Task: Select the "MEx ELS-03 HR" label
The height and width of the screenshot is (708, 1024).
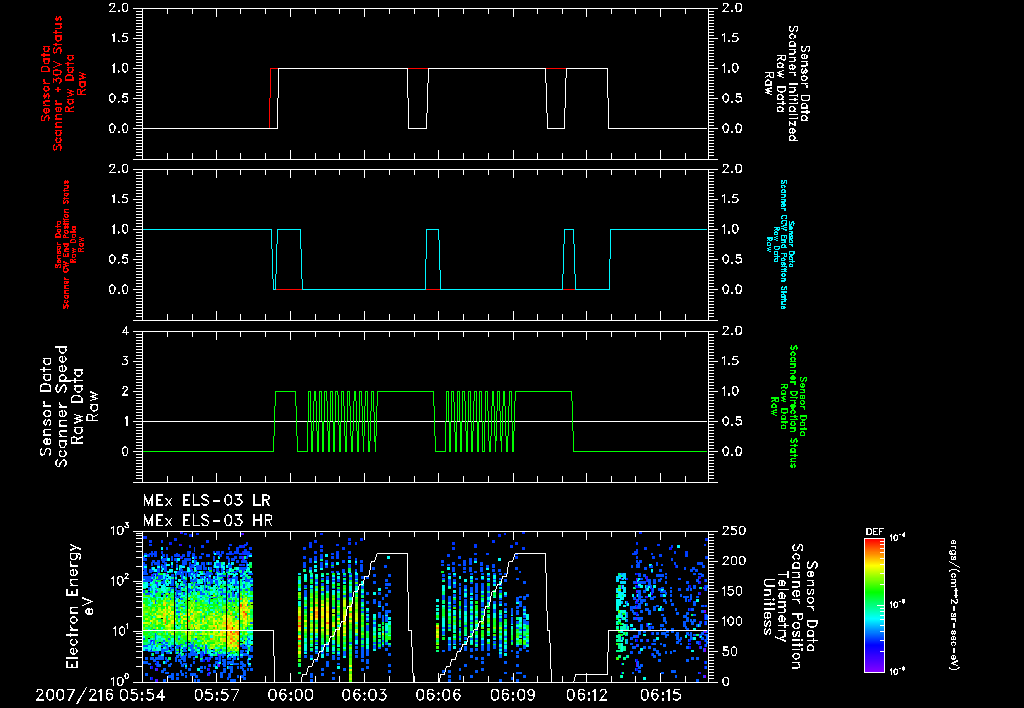Action: tap(208, 521)
